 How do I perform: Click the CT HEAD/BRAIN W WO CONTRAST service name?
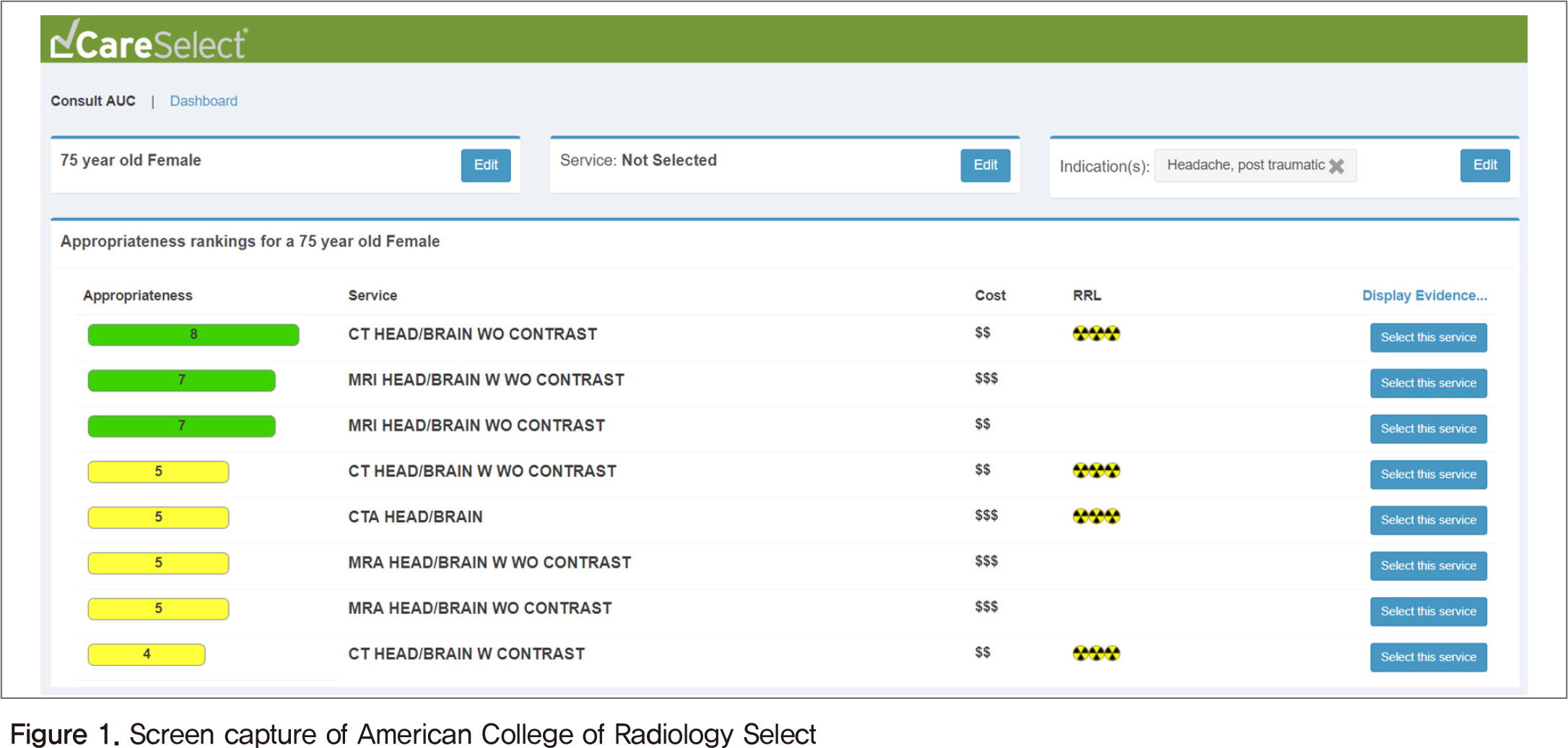click(482, 471)
